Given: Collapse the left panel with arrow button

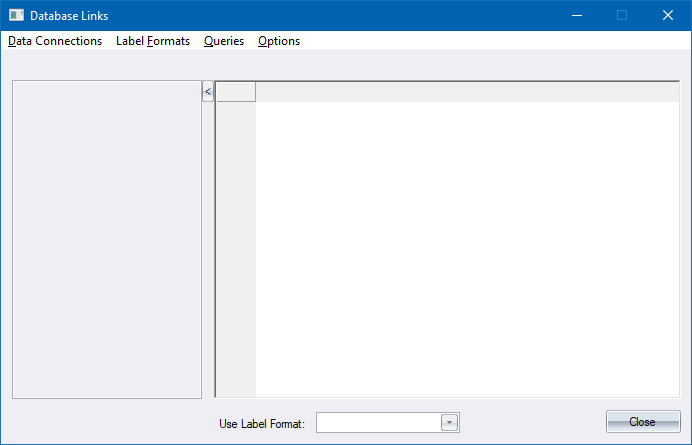Looking at the screenshot, I should [207, 92].
